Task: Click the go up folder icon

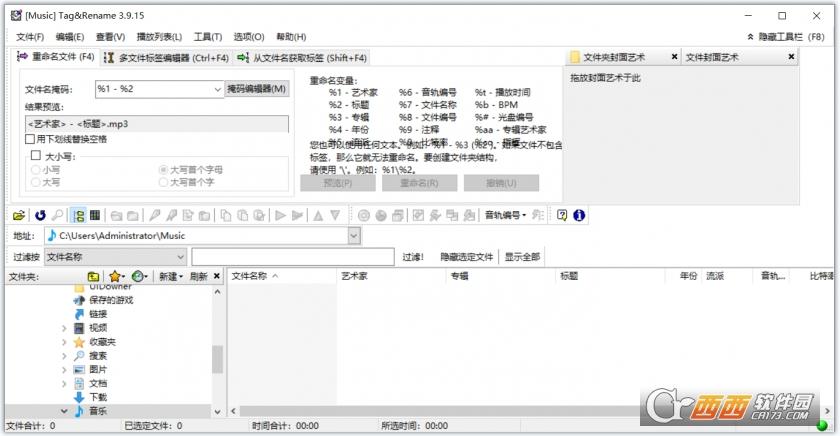Action: pyautogui.click(x=93, y=276)
